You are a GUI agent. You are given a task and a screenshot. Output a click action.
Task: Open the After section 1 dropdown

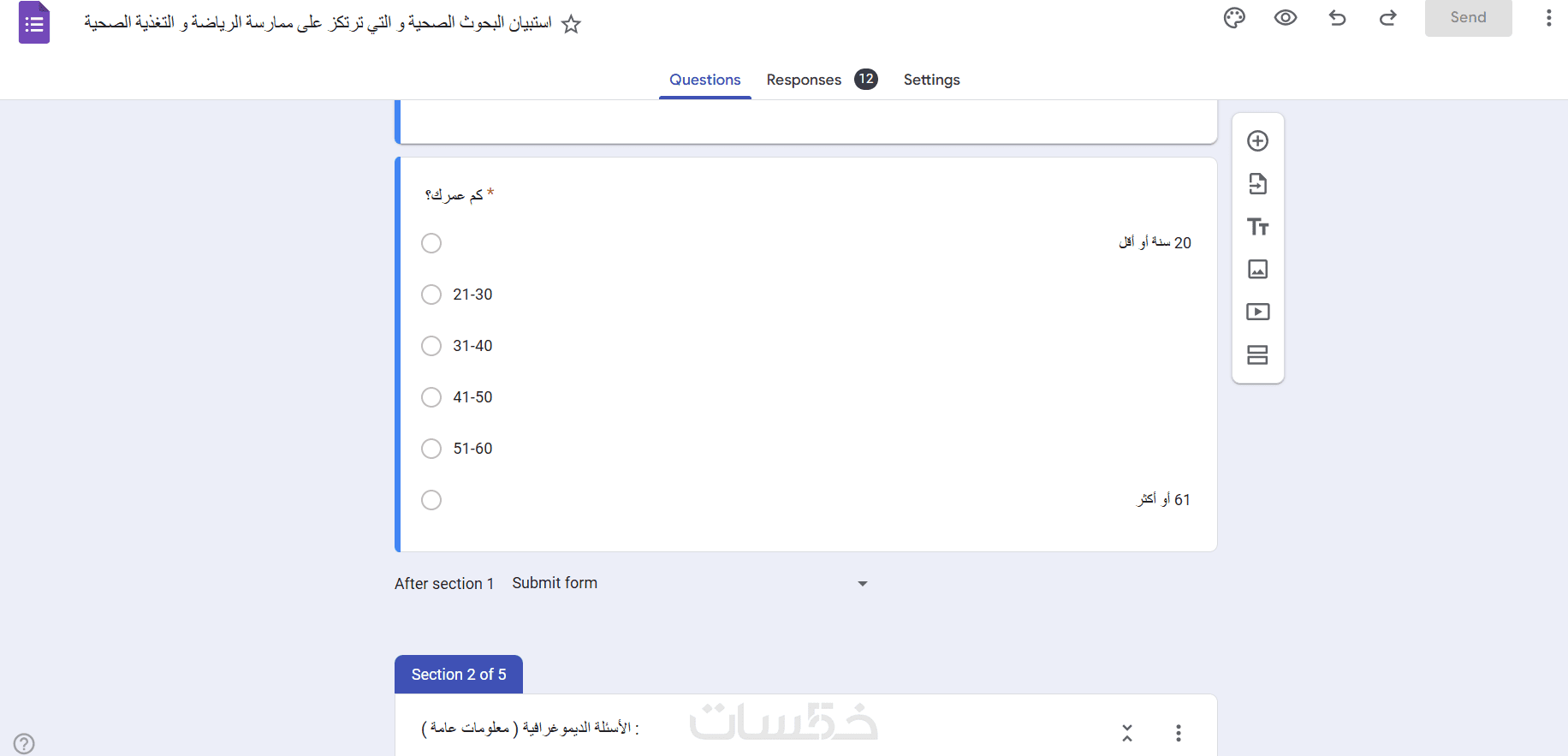pos(690,583)
